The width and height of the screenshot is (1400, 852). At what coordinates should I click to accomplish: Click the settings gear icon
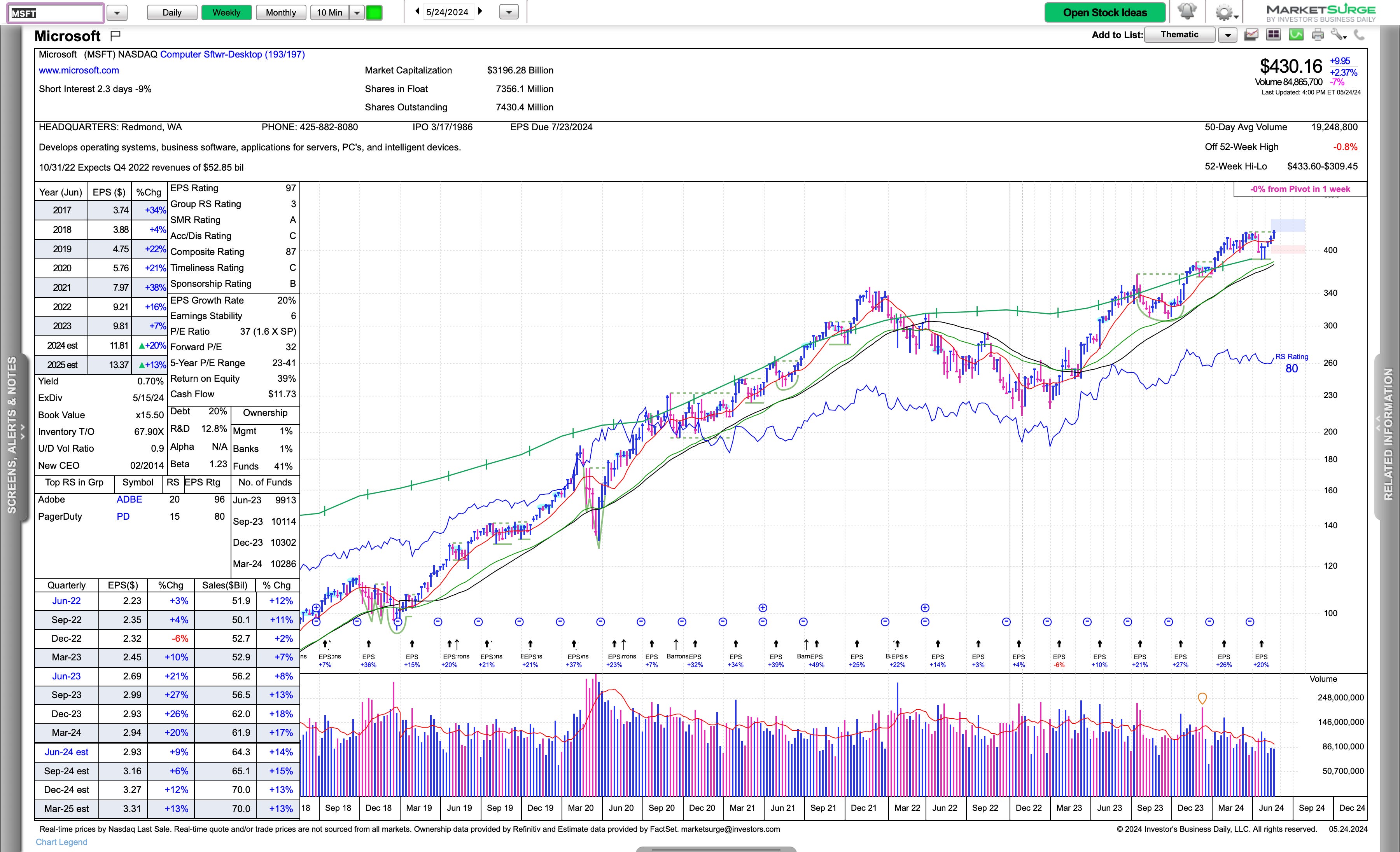(1223, 12)
